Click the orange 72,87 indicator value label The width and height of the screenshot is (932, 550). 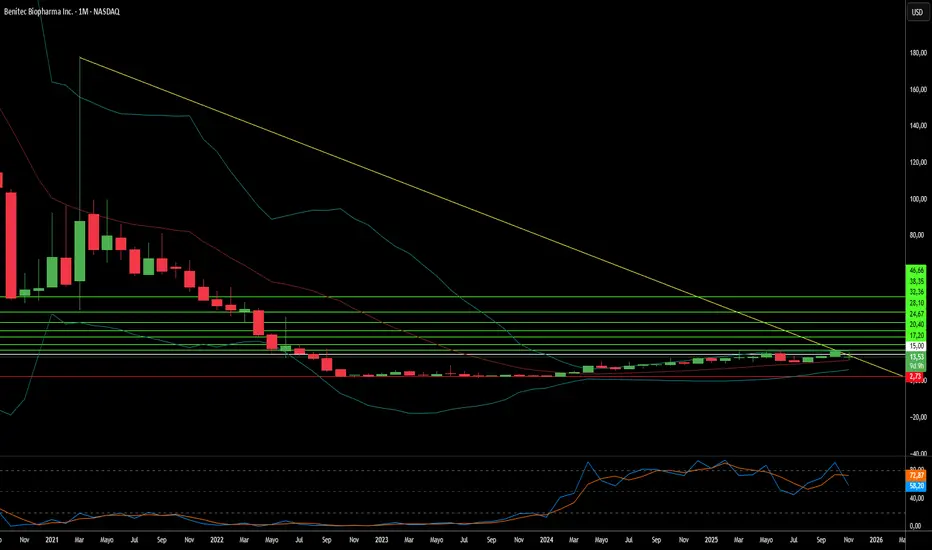pos(915,474)
